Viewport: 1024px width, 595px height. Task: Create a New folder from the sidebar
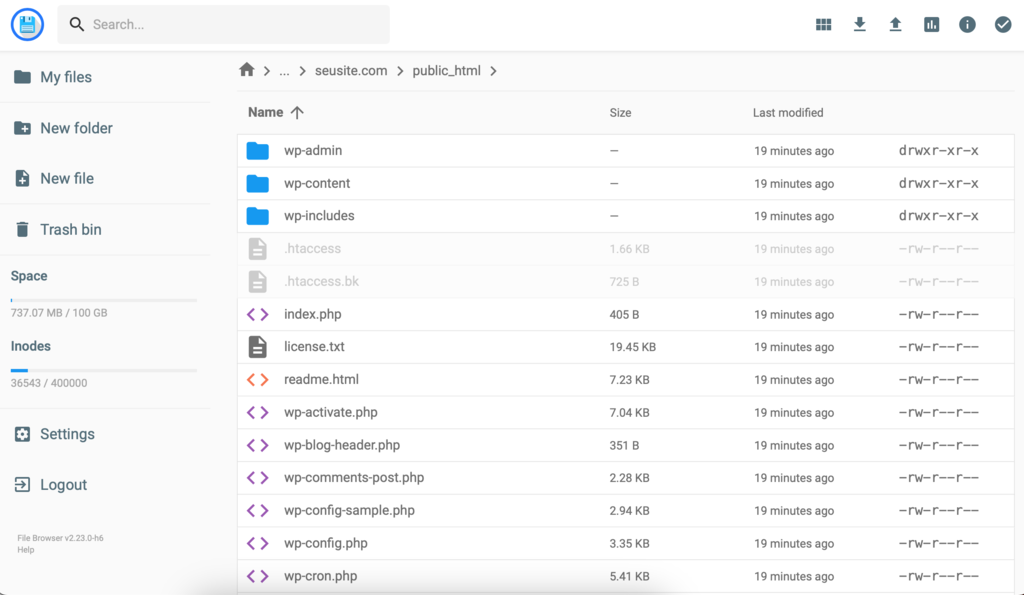(x=105, y=128)
